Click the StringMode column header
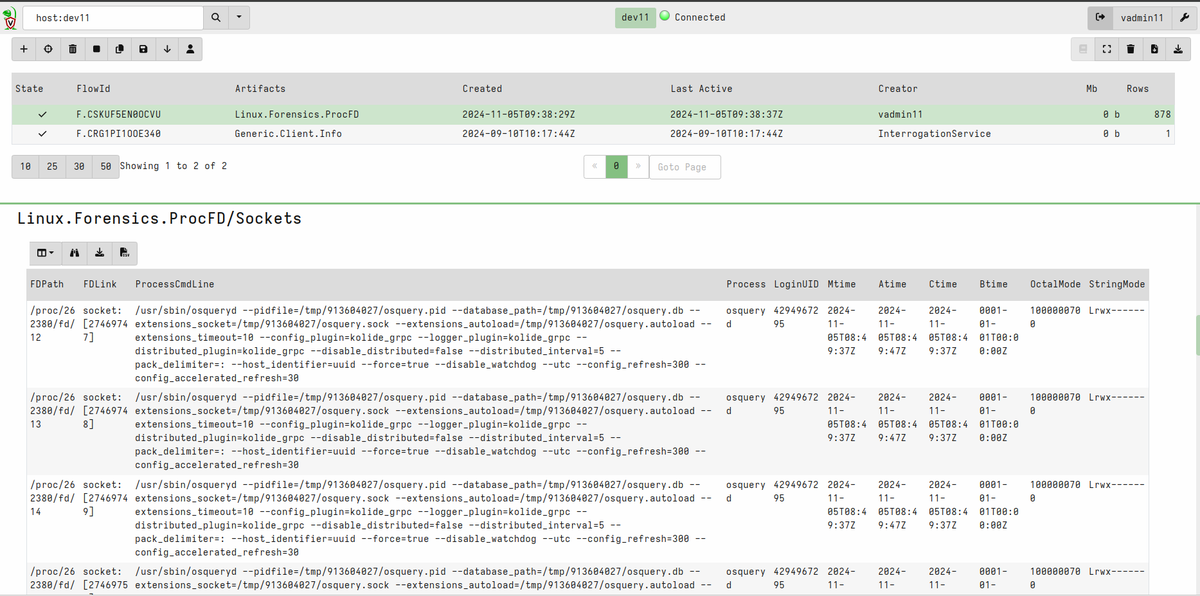Screen dimensions: 1200x596 [x=1117, y=285]
